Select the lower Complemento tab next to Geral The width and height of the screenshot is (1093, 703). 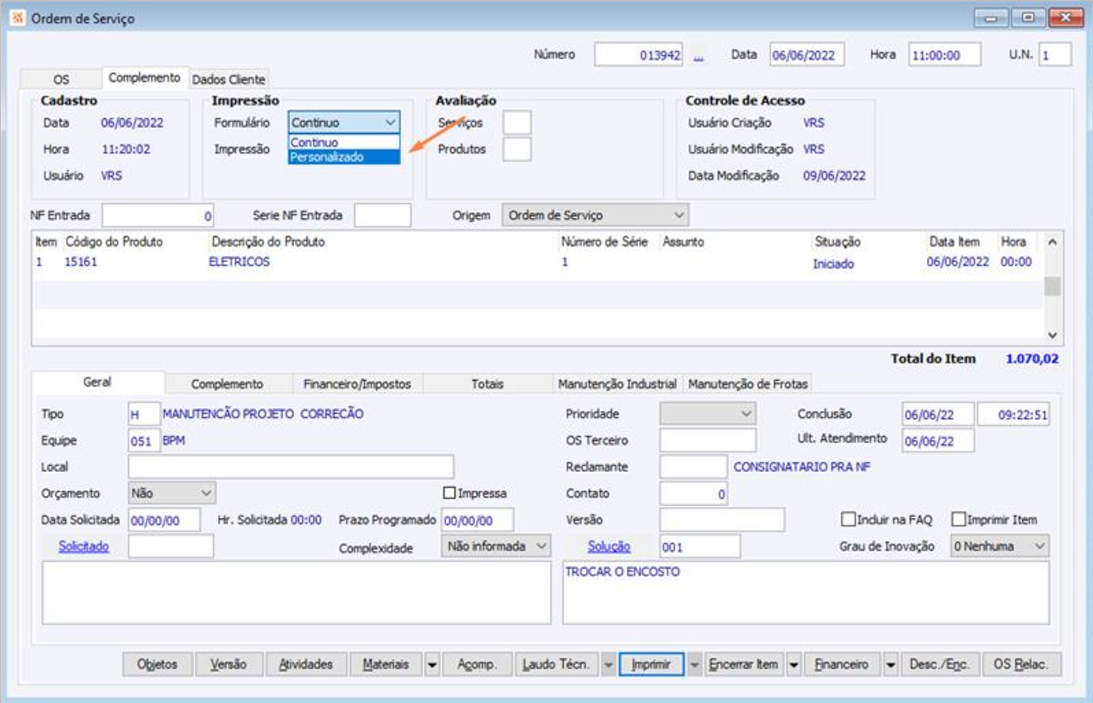coord(227,384)
